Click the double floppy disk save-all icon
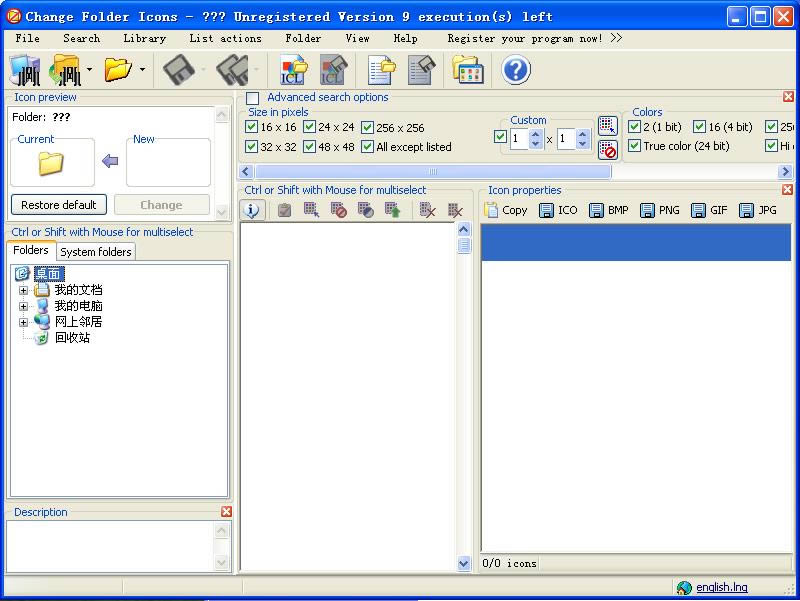This screenshot has height=601, width=800. click(x=232, y=70)
